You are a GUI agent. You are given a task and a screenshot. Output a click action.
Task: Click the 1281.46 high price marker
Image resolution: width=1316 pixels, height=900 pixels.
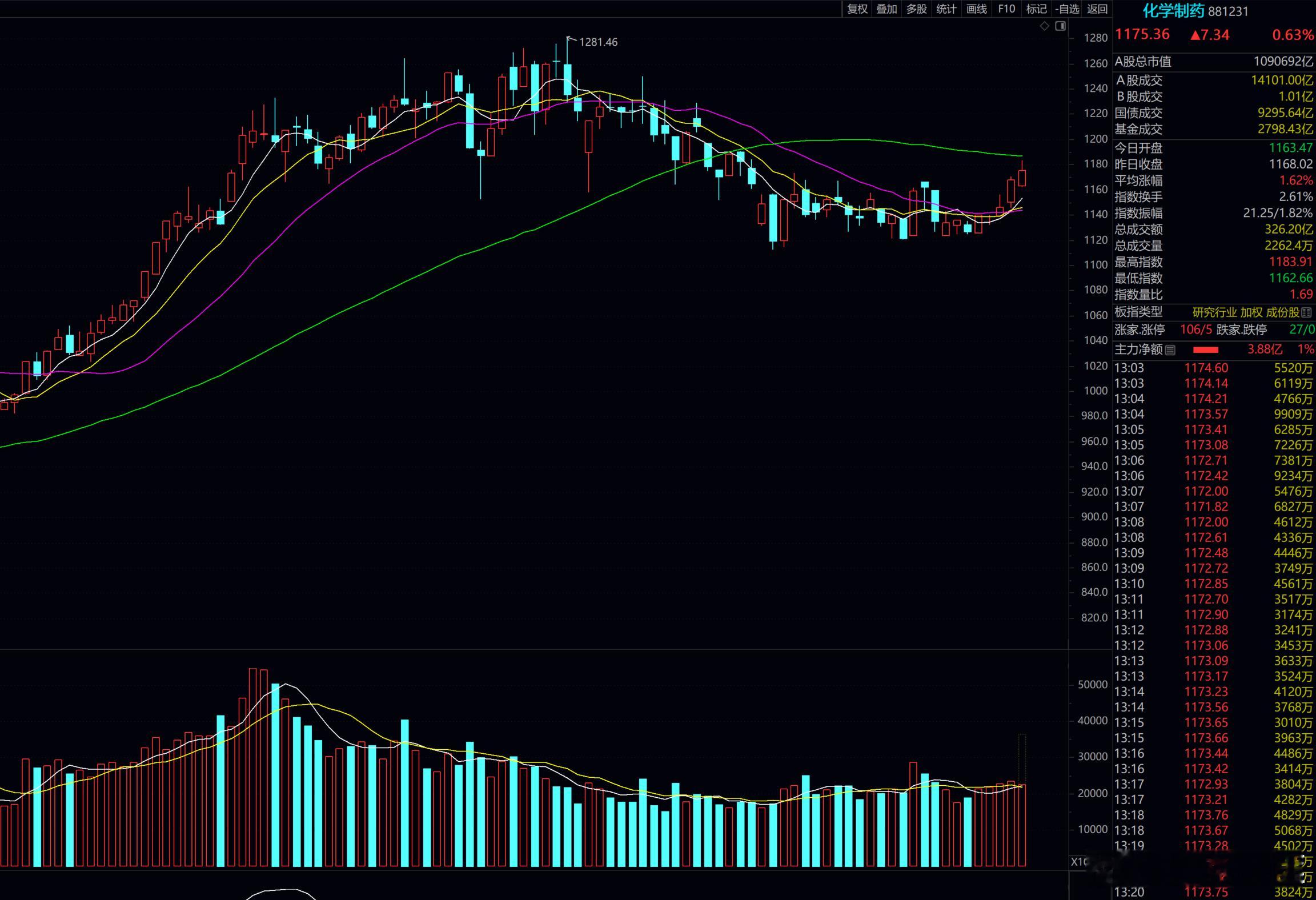[x=597, y=42]
